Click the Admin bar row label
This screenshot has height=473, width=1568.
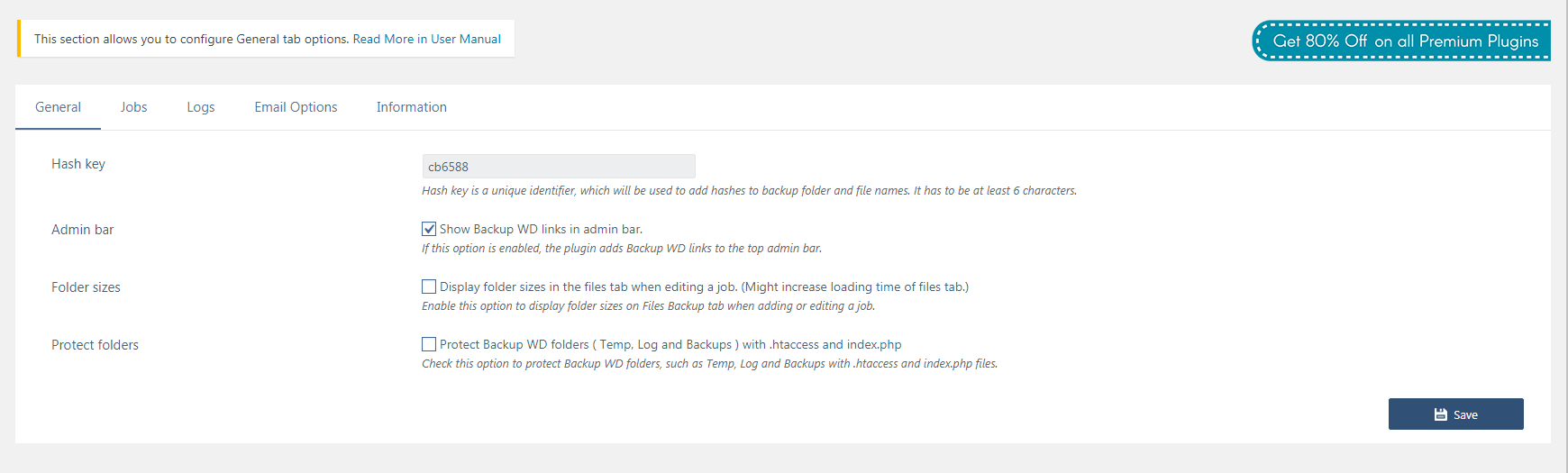point(82,230)
